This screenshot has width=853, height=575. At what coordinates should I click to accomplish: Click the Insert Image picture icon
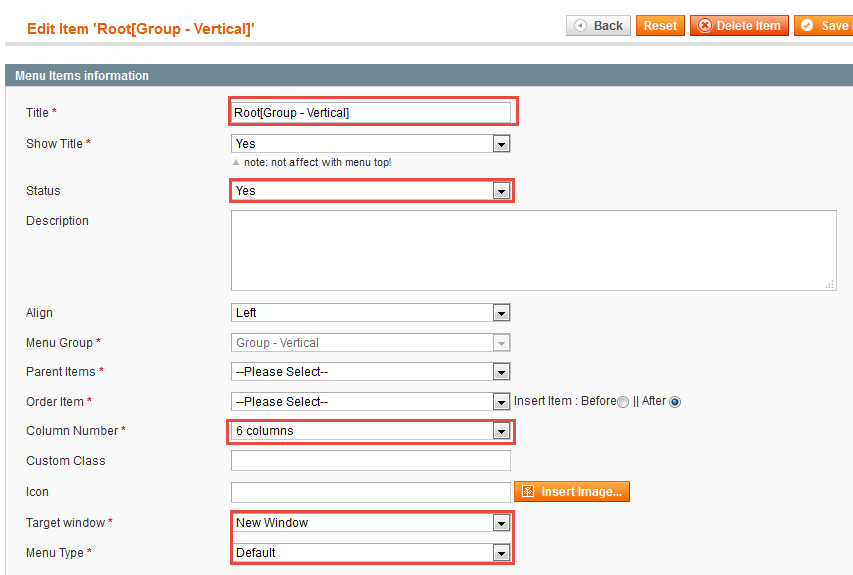pyautogui.click(x=528, y=491)
